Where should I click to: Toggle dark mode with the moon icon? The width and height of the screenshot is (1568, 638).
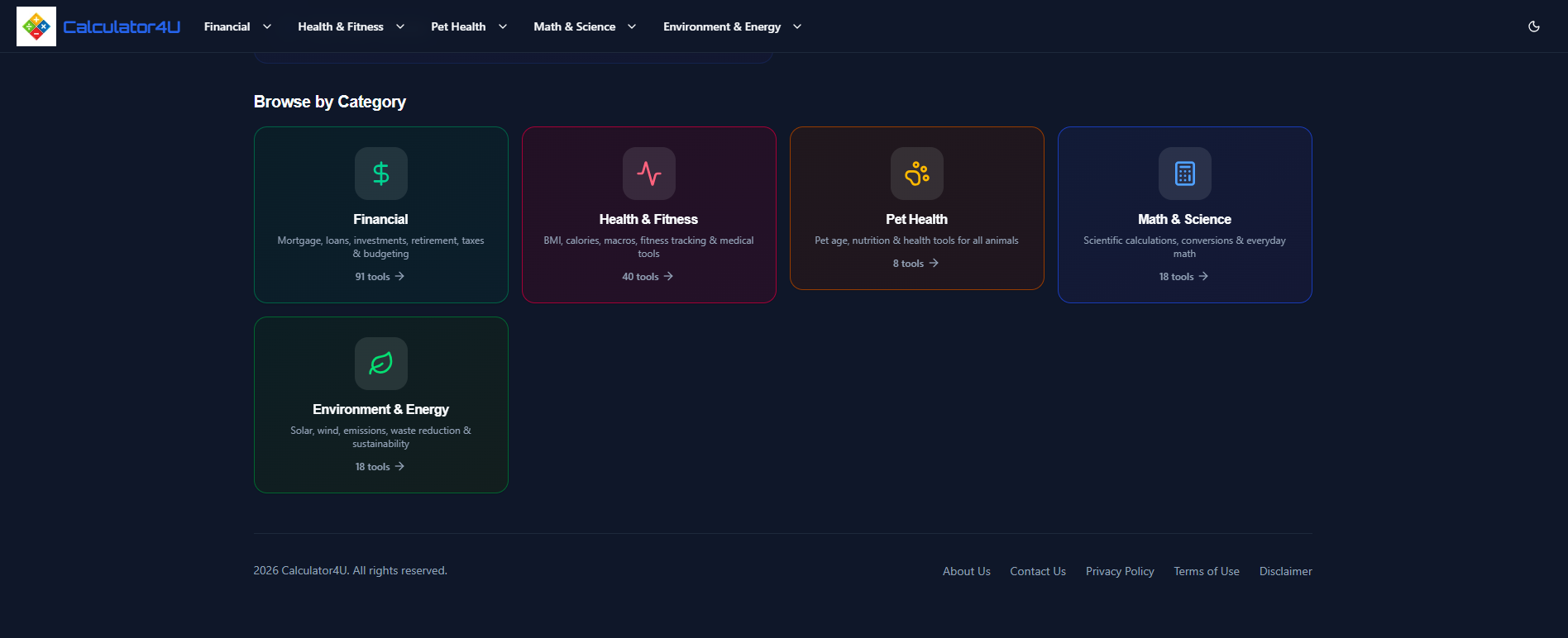tap(1534, 26)
